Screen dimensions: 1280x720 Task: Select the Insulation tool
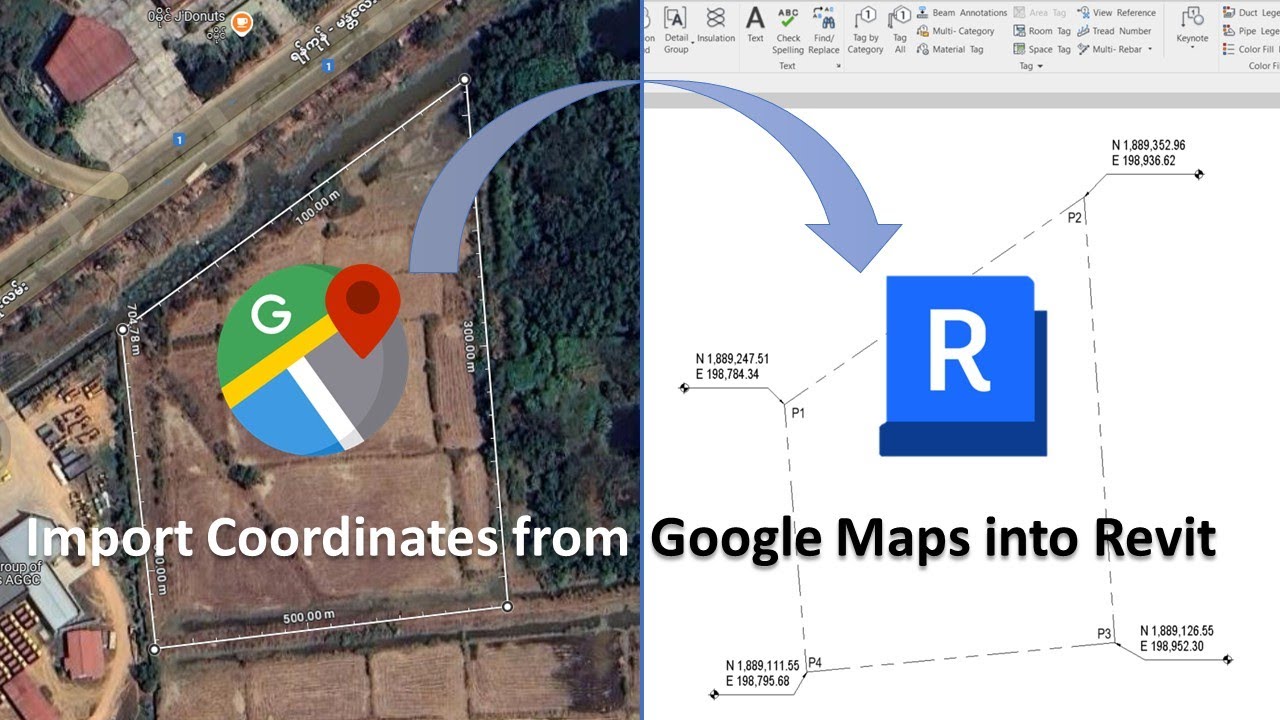click(x=716, y=26)
